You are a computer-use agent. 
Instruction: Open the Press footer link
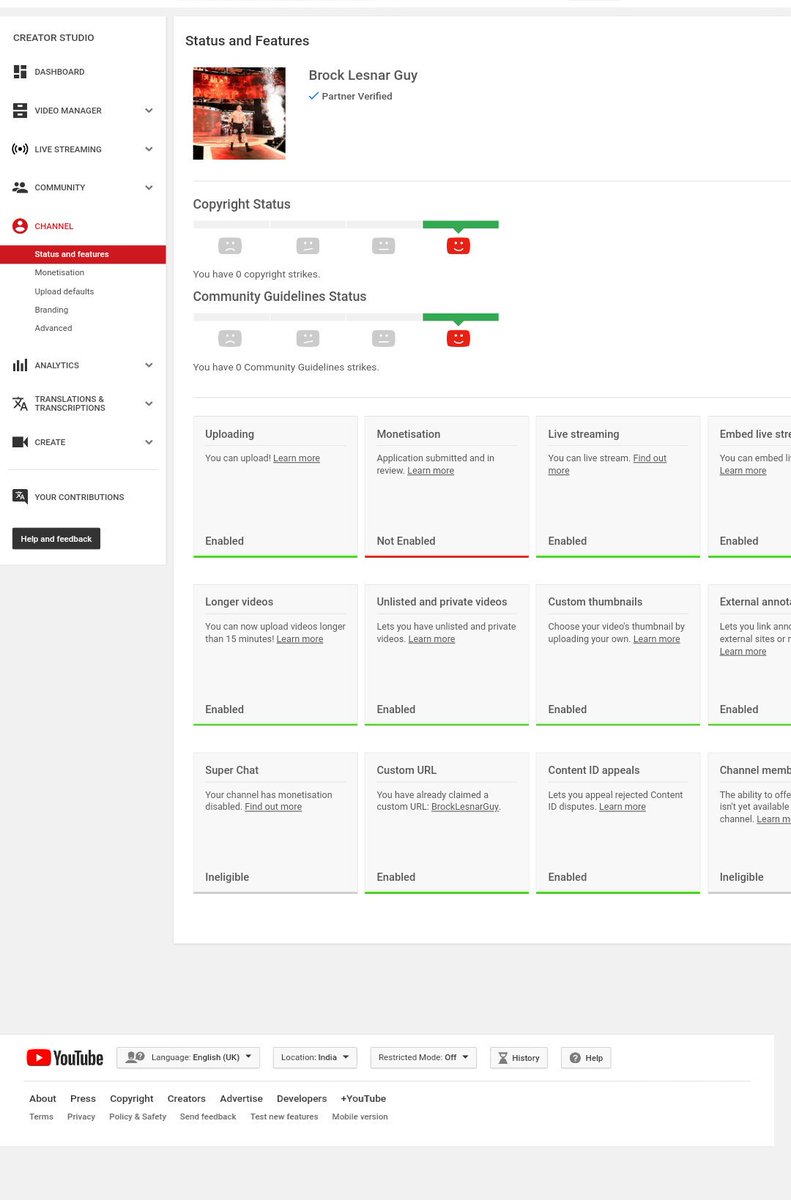coord(83,1098)
